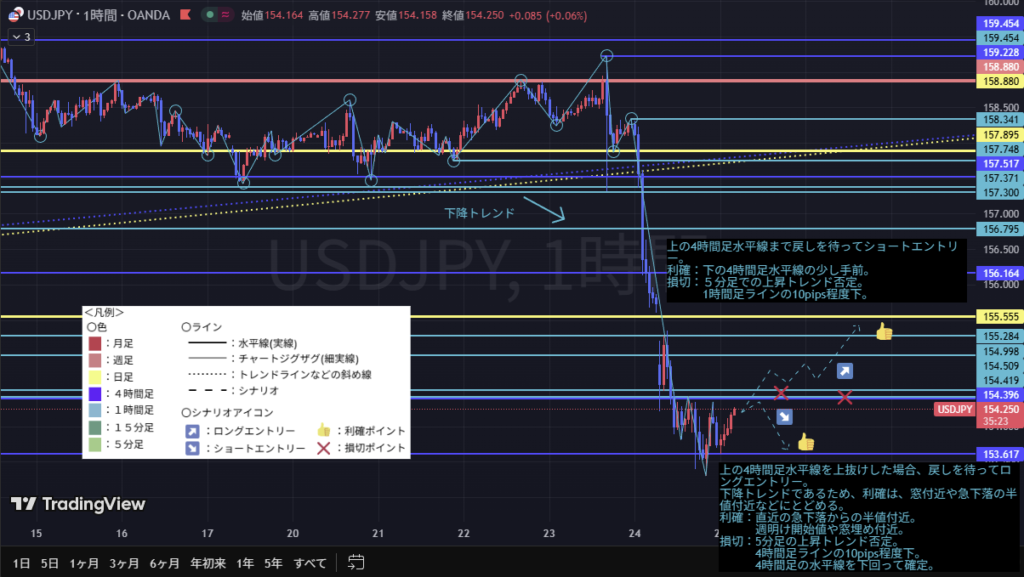Click the lower thumbs-up take-profit icon near 153.617
Viewport: 1024px width, 577px height.
tap(805, 441)
